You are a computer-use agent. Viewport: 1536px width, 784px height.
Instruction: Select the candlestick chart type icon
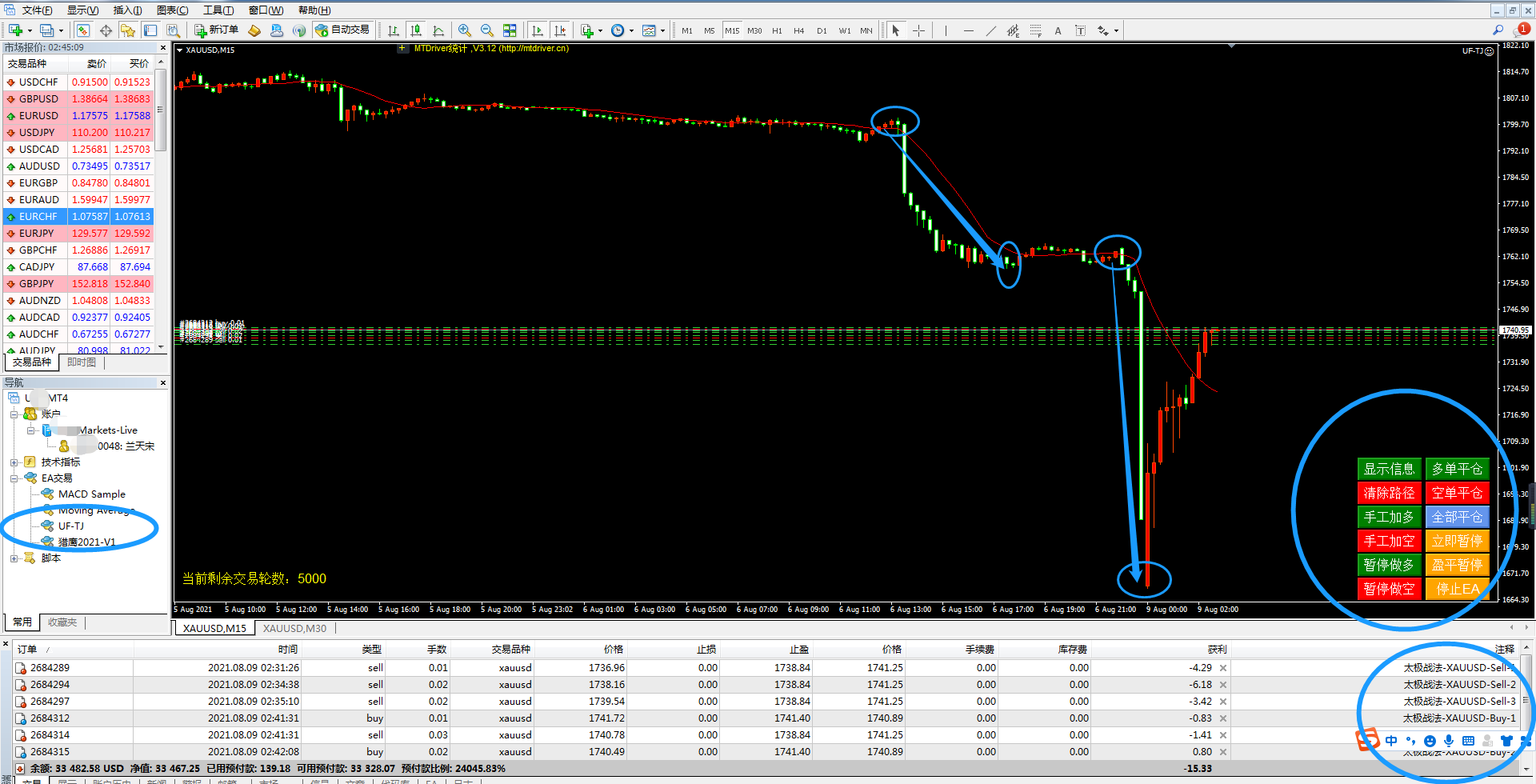[x=416, y=30]
